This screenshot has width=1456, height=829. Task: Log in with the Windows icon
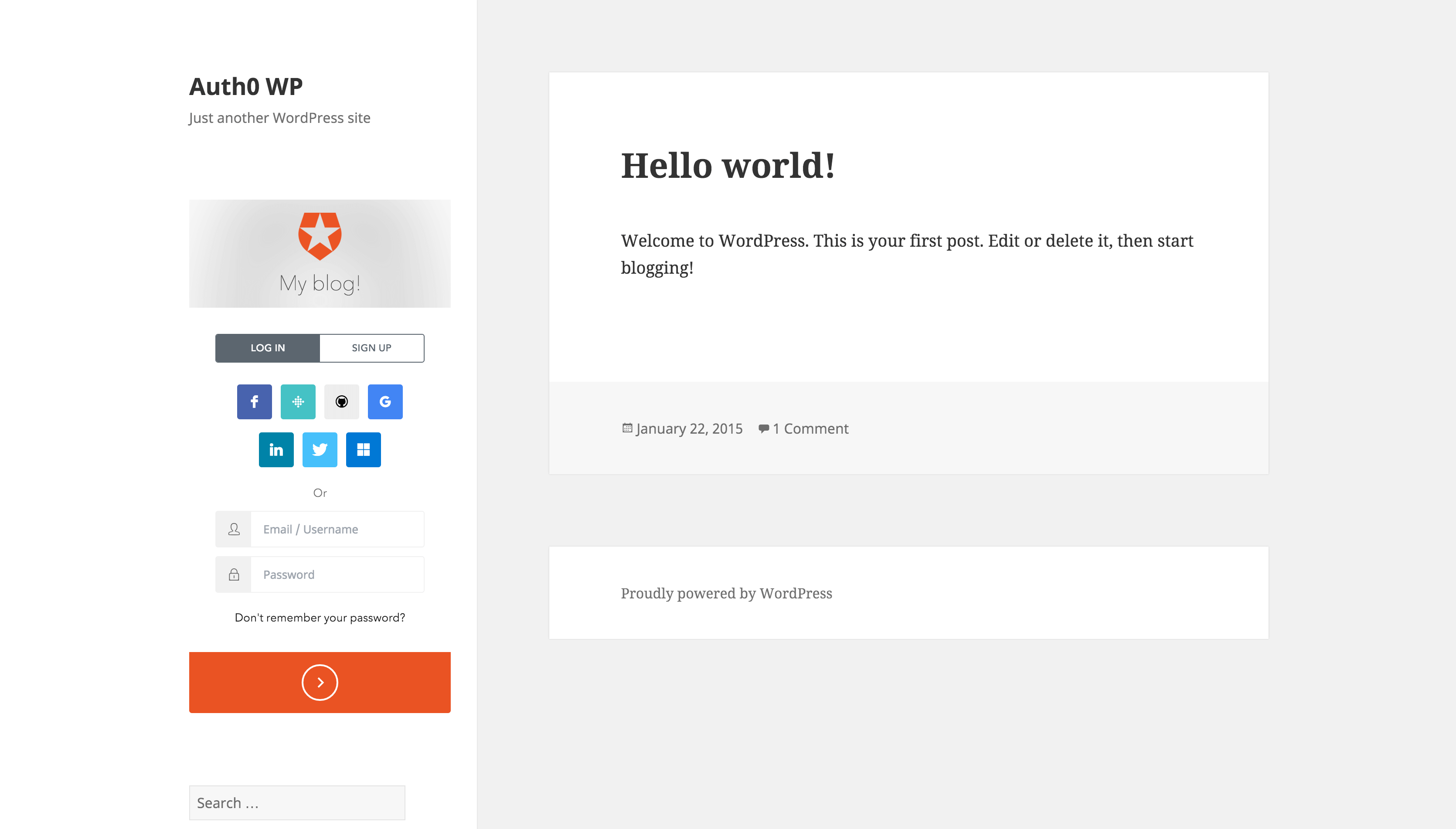tap(363, 450)
